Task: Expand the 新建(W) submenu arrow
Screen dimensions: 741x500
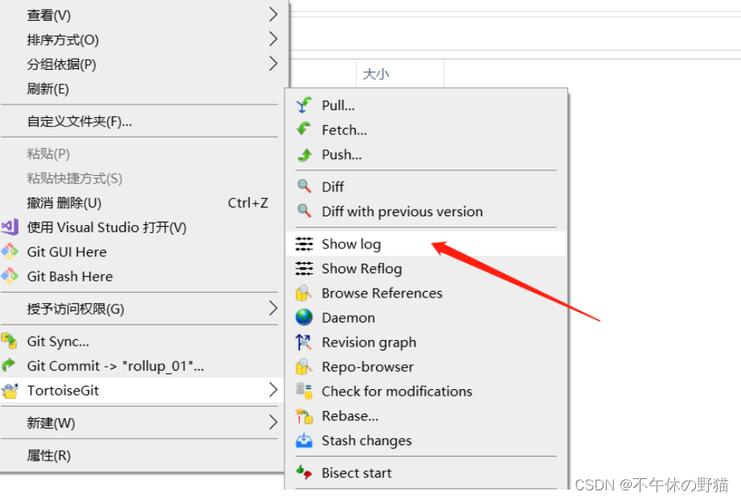Action: (x=273, y=422)
